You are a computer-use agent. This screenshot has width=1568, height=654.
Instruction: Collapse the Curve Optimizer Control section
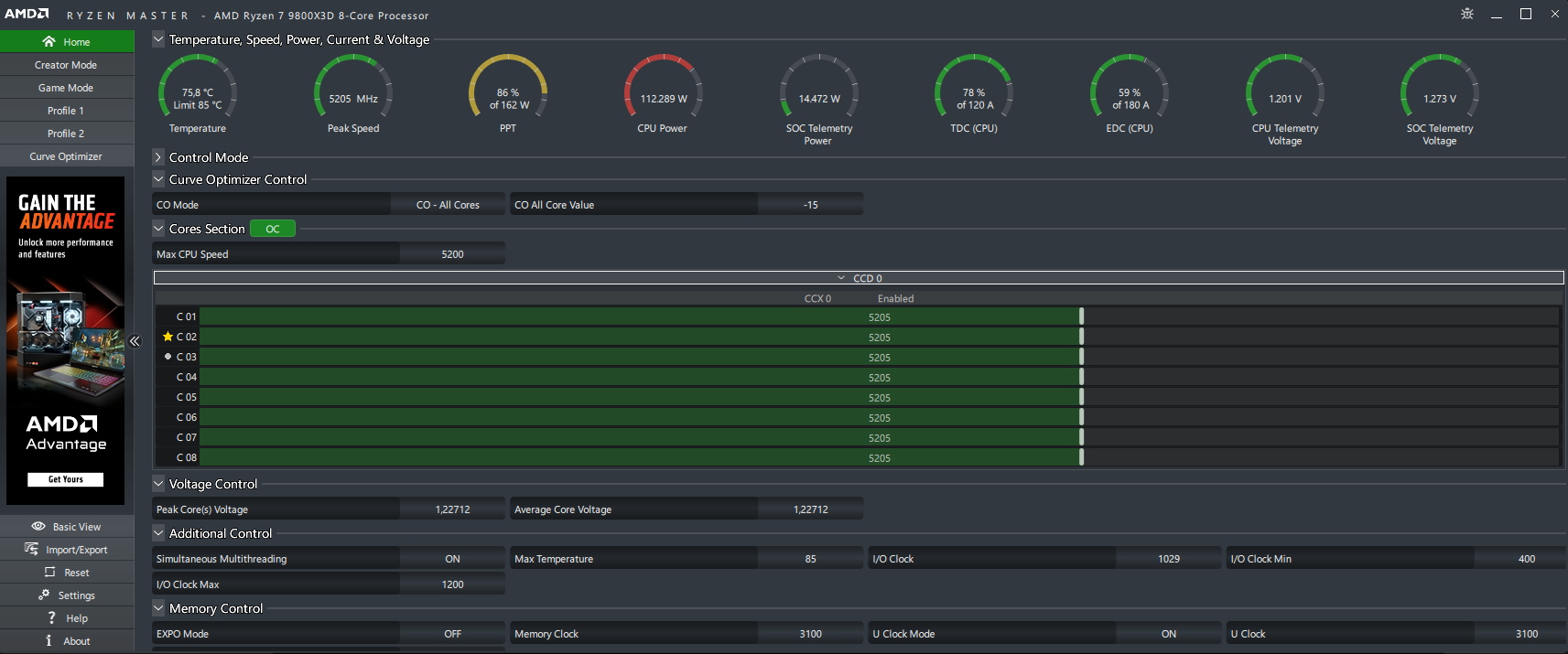pyautogui.click(x=158, y=179)
